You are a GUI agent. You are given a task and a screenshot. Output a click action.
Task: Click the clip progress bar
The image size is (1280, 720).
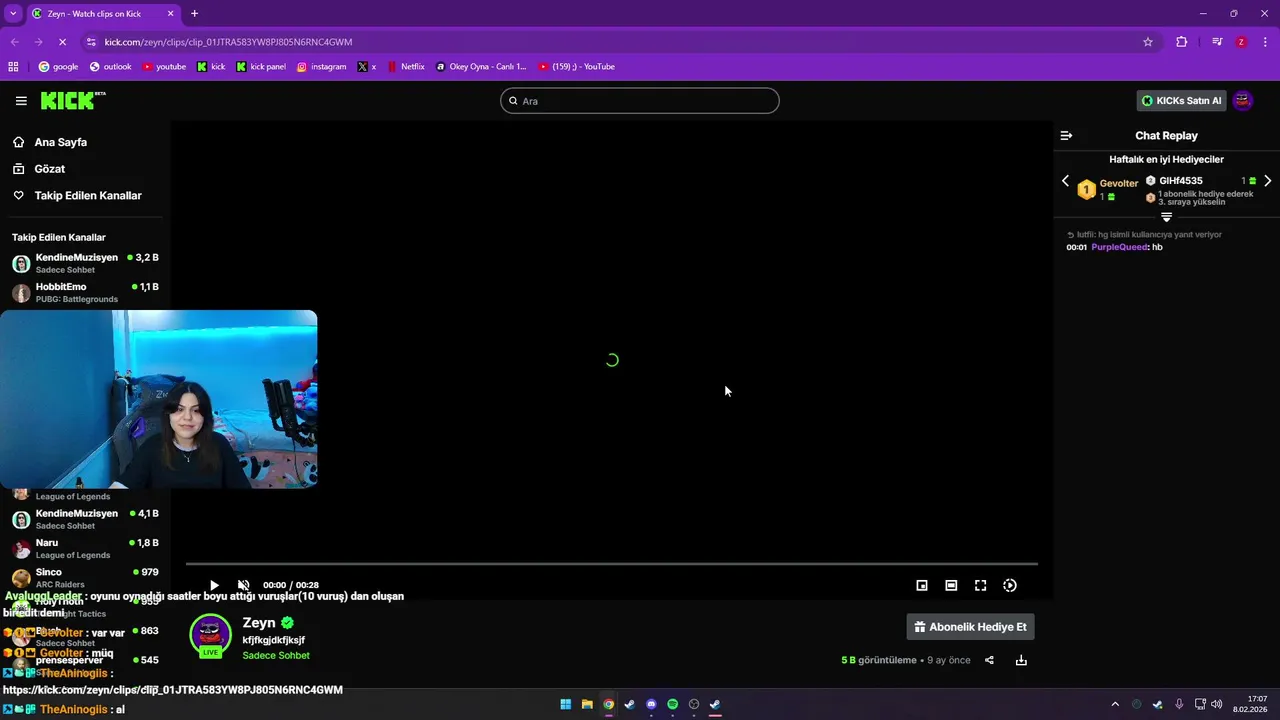(611, 564)
